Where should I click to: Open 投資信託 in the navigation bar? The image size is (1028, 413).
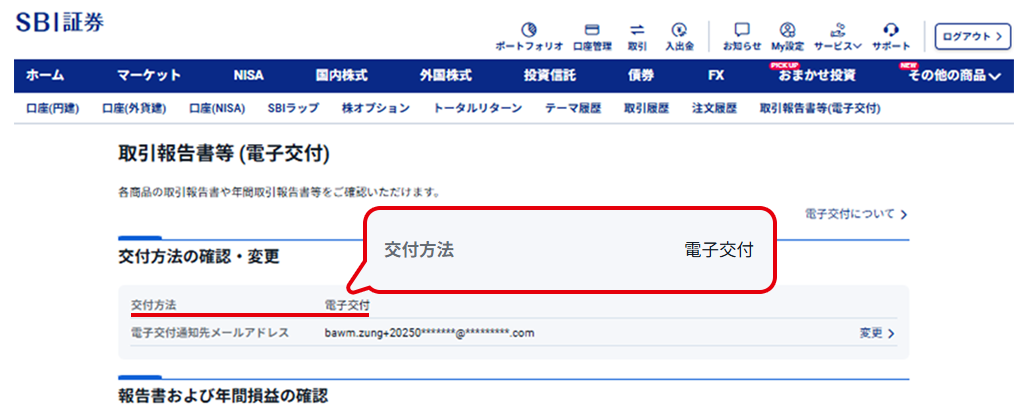(x=549, y=76)
